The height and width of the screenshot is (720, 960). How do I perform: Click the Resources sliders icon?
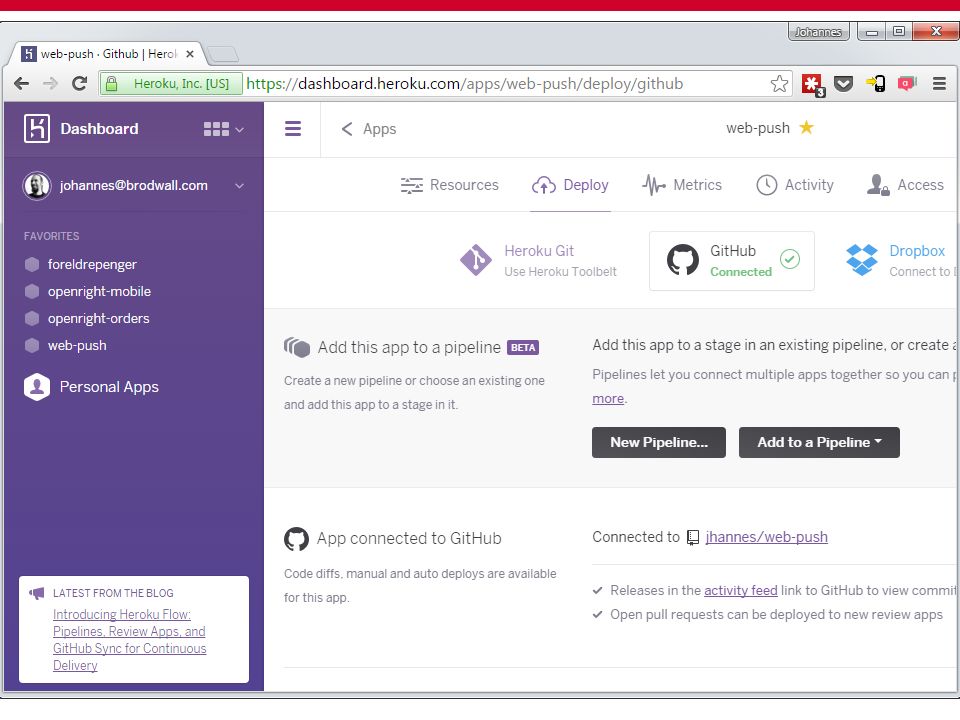click(x=411, y=185)
